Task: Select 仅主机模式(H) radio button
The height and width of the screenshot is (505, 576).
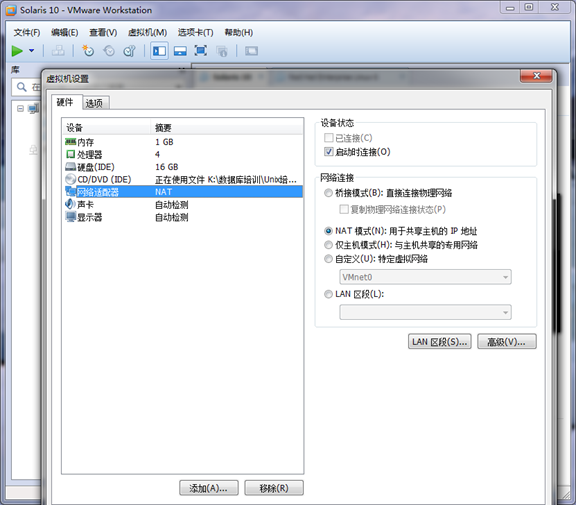Action: (x=328, y=245)
